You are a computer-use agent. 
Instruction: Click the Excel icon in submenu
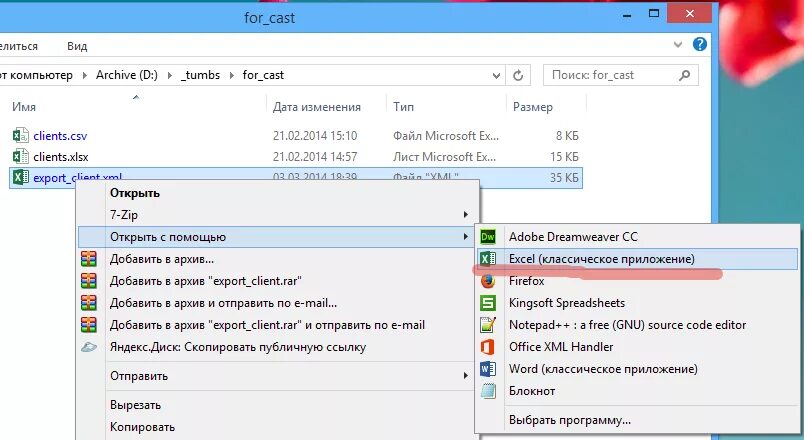tap(488, 258)
